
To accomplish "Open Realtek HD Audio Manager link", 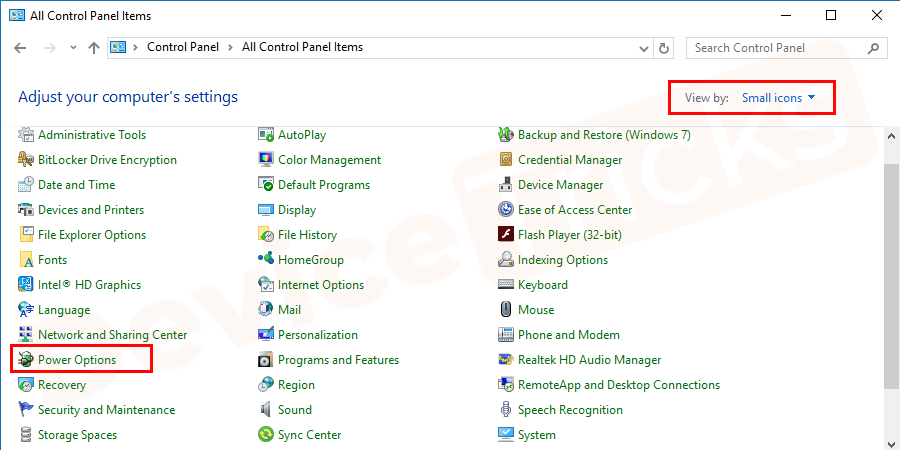I will click(x=589, y=360).
